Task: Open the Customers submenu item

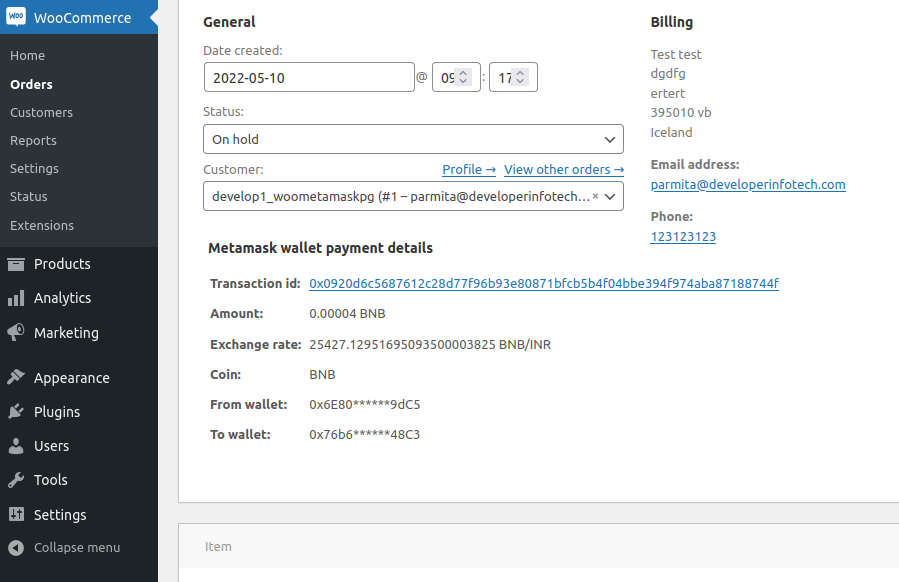Action: [41, 113]
